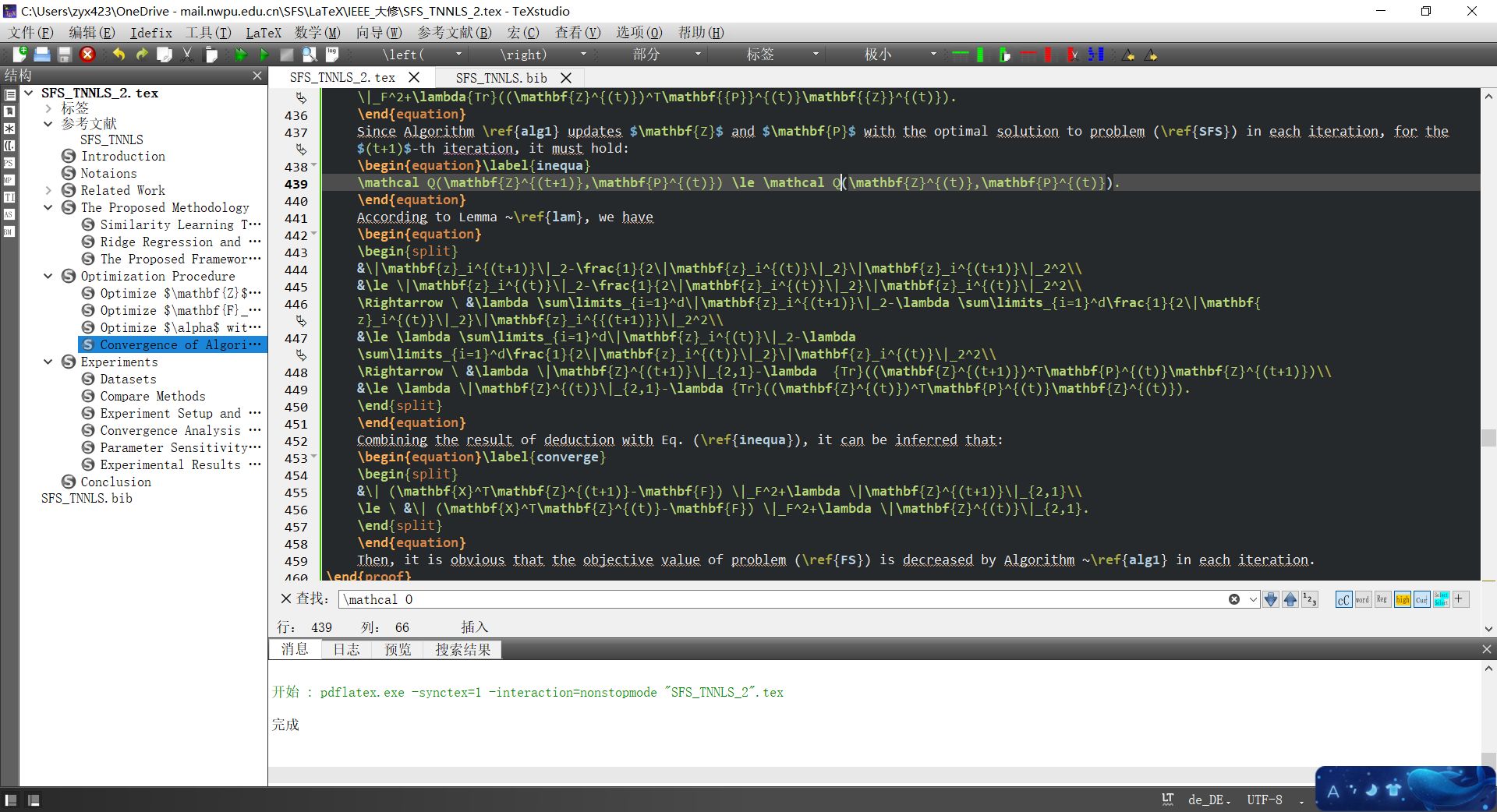Click the scissors Cut icon
Viewport: 1497px width, 812px height.
pos(187,55)
